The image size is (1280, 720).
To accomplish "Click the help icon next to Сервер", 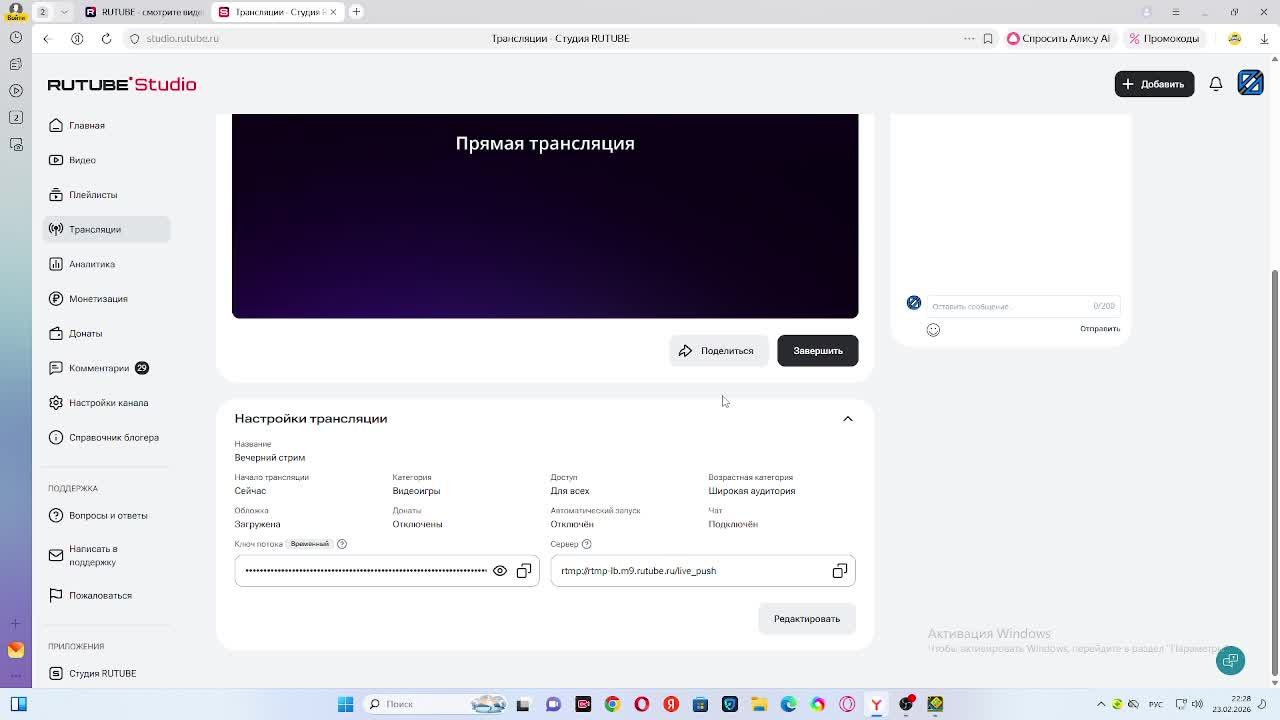I will pyautogui.click(x=587, y=544).
